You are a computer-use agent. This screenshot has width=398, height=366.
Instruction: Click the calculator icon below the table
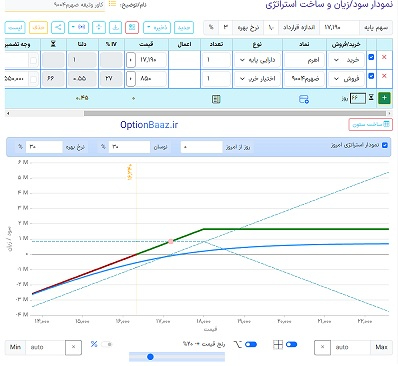point(216,99)
